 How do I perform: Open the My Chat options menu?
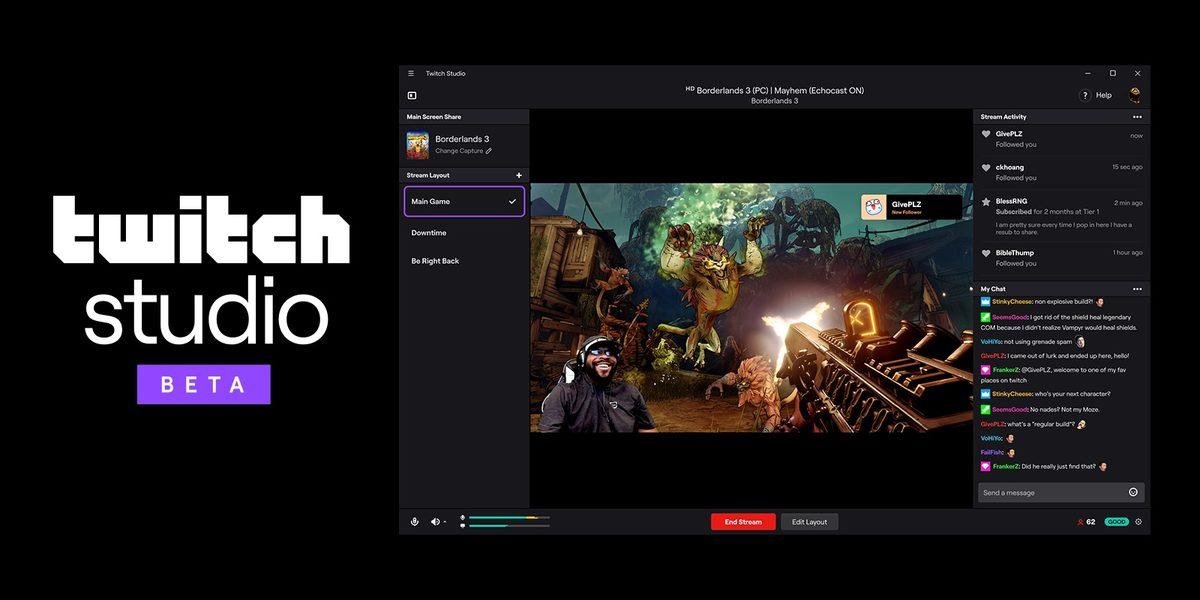pos(1136,288)
